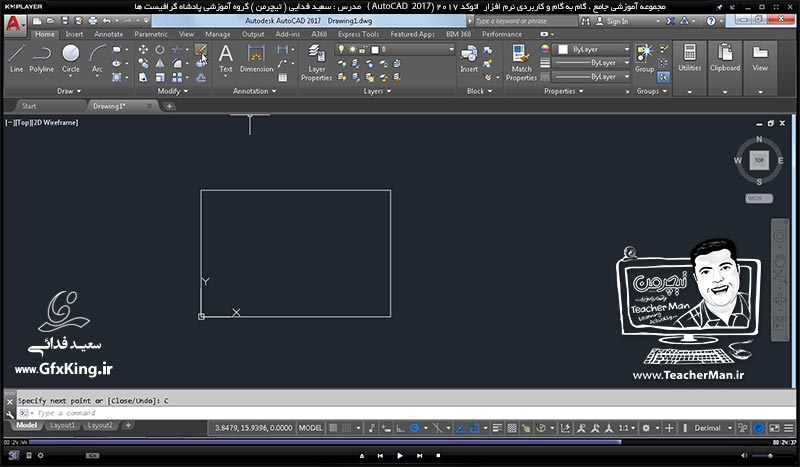800x467 pixels.
Task: Click Sign In button
Action: point(612,21)
